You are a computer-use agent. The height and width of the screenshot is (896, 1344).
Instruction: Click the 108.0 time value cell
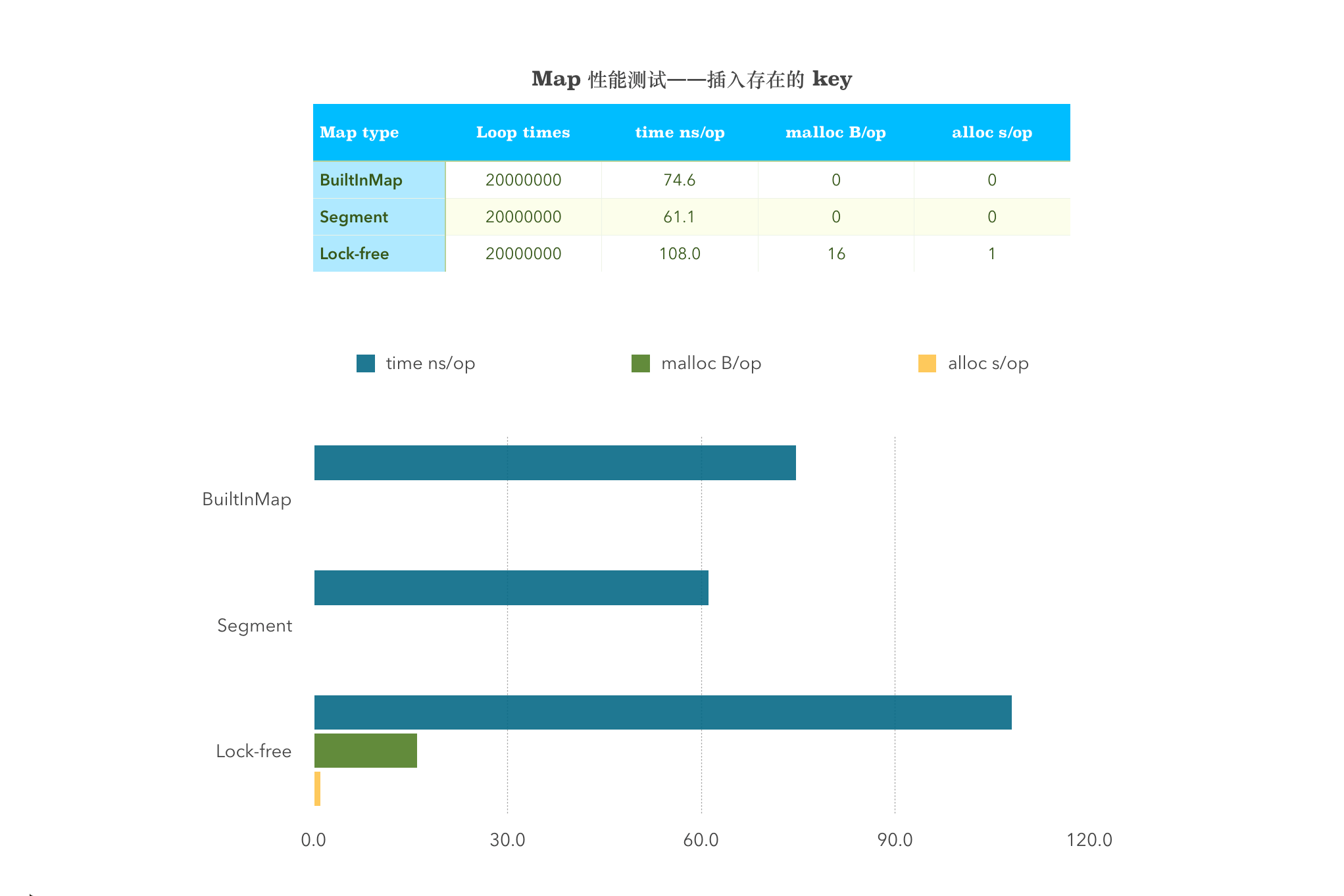pos(680,254)
